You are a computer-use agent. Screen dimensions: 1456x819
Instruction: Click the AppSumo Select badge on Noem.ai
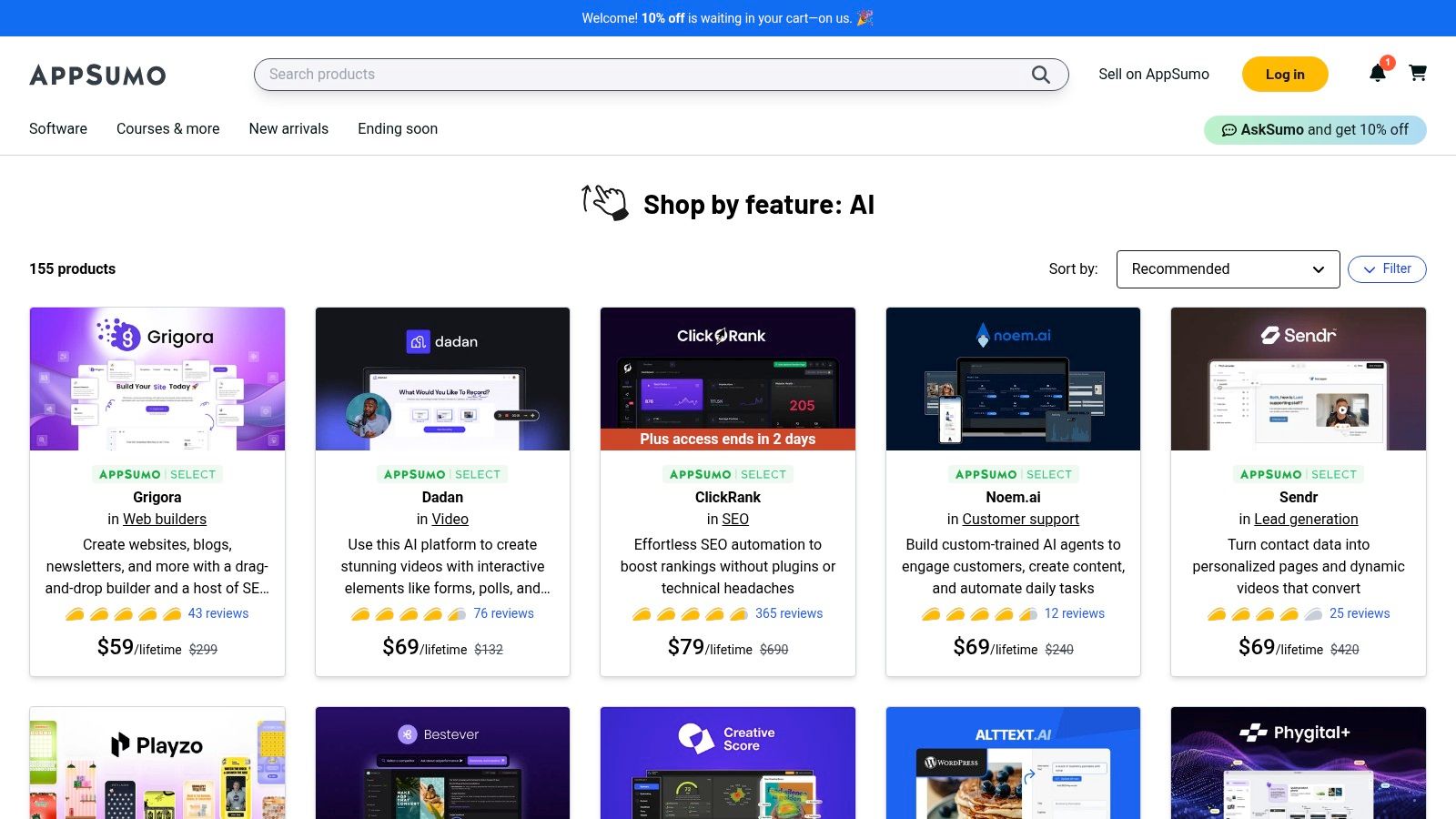coord(1013,474)
